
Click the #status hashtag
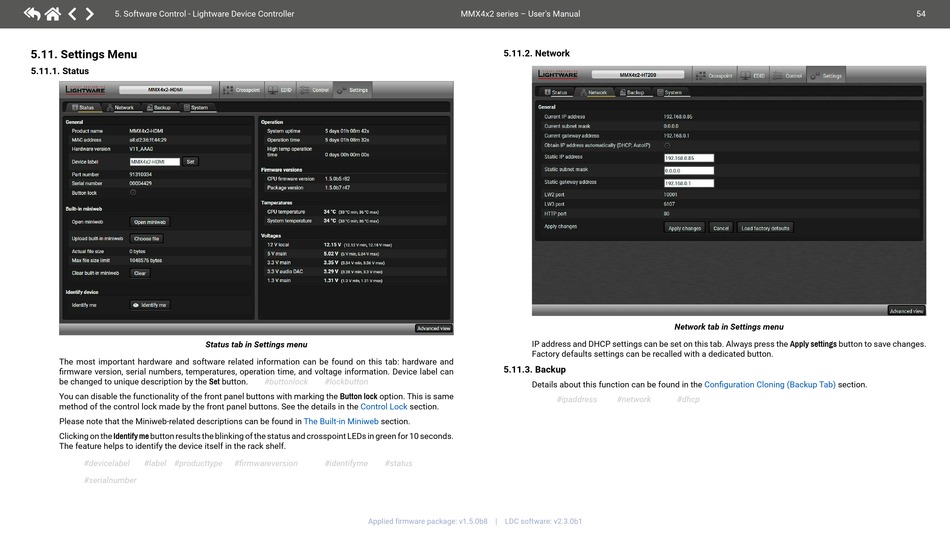(x=398, y=463)
